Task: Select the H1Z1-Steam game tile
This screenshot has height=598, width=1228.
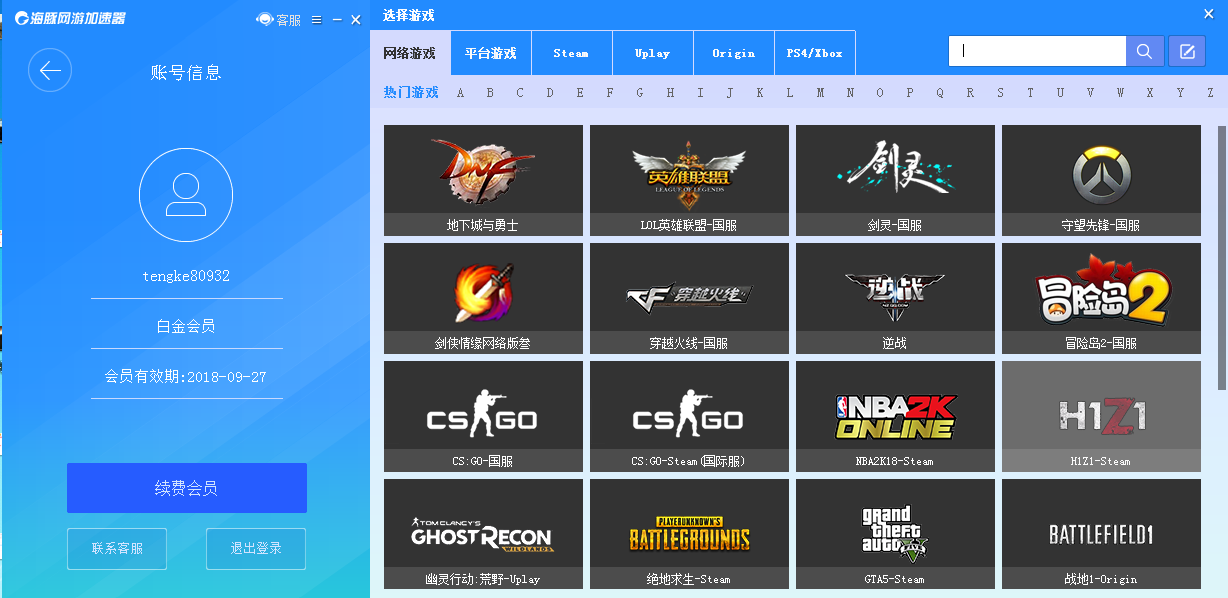Action: click(x=1101, y=416)
